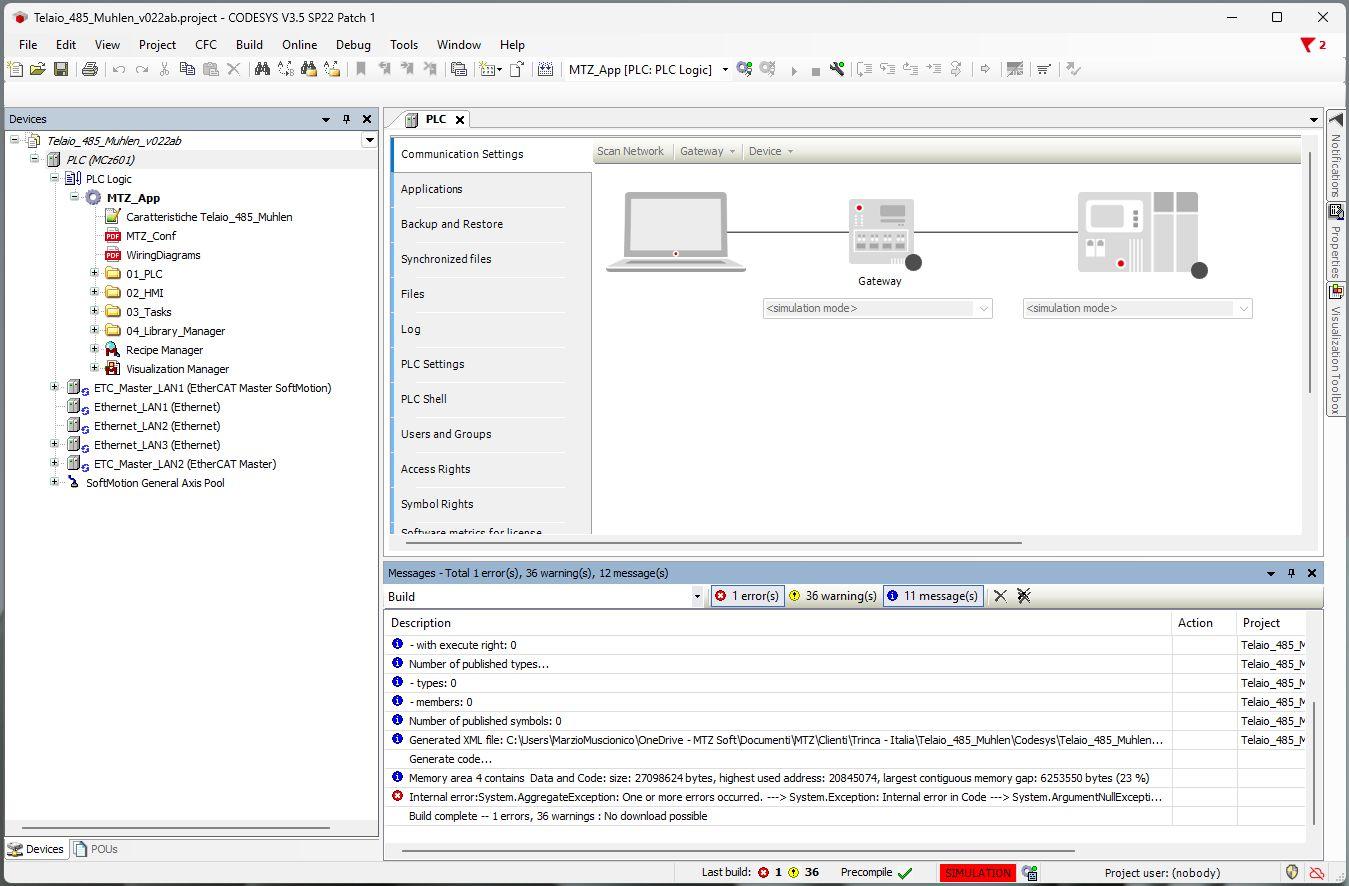Click the Scan Network button
Image resolution: width=1349 pixels, height=886 pixels.
coord(630,151)
